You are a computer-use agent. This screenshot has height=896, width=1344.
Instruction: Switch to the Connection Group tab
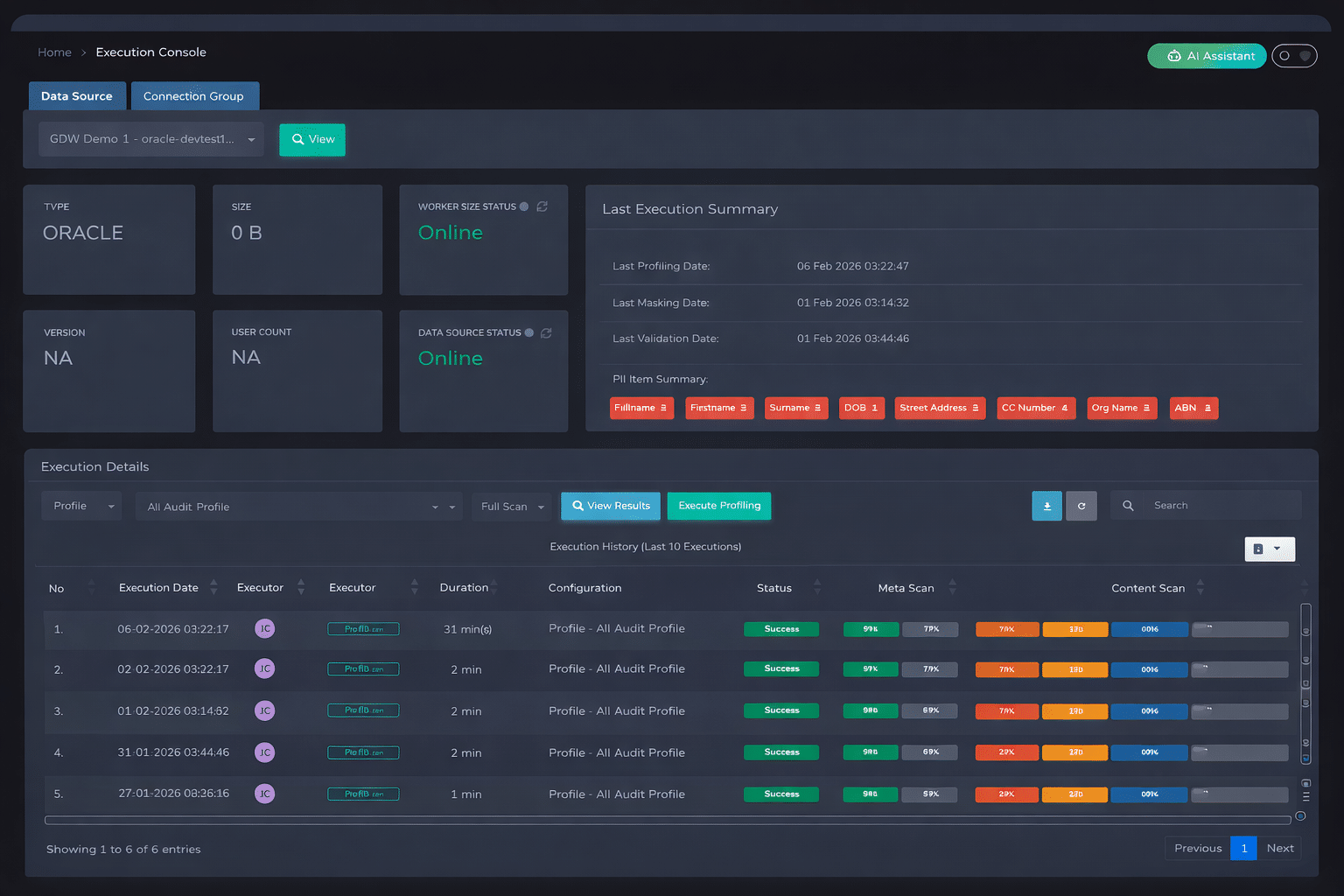[194, 95]
